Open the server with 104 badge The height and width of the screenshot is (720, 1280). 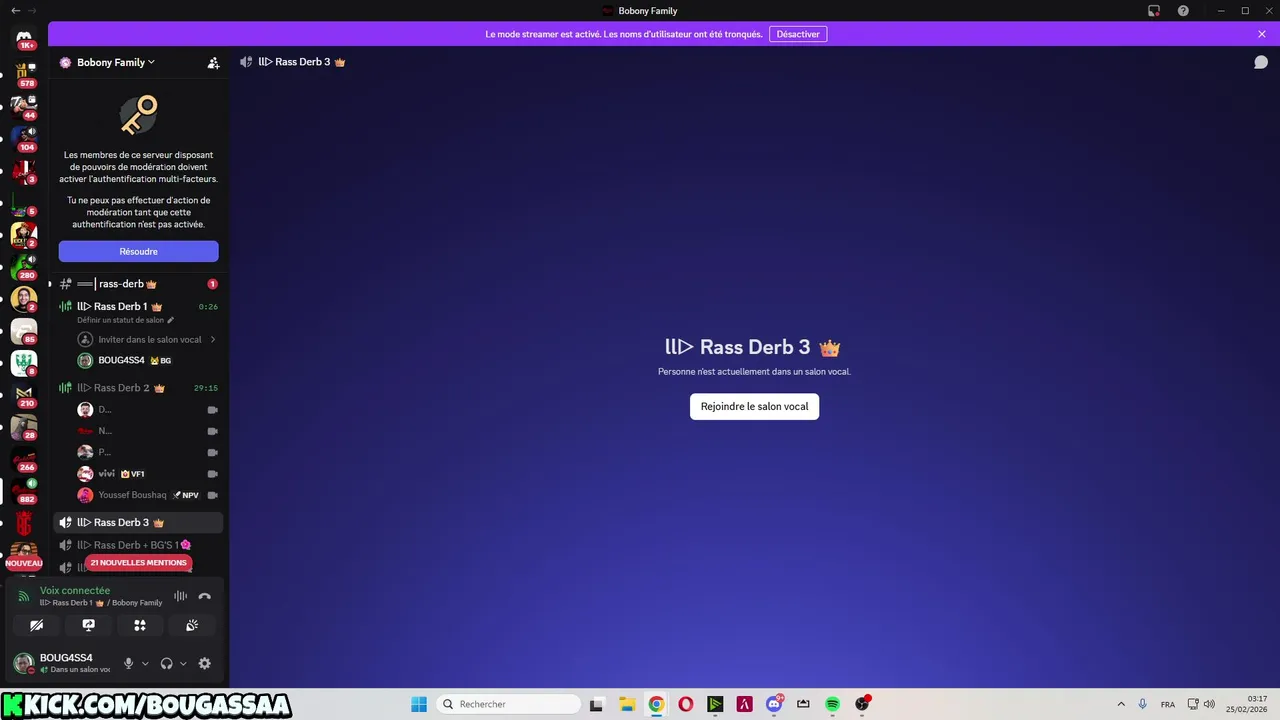pos(24,138)
